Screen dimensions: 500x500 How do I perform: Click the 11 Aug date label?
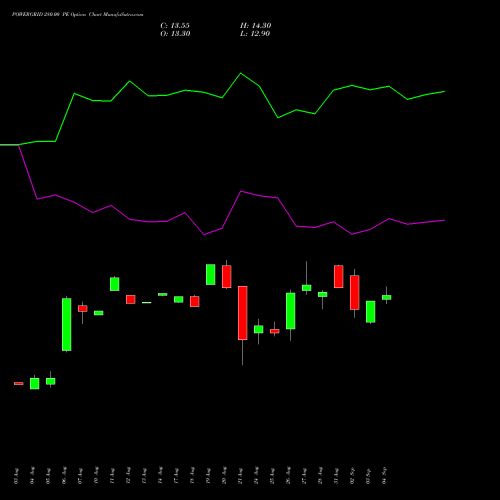[112, 476]
